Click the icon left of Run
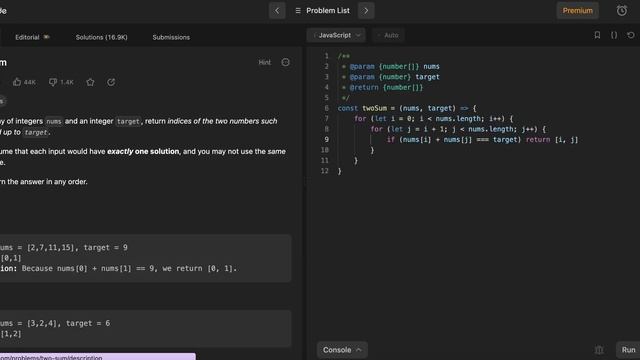This screenshot has width=640, height=360. (599, 350)
